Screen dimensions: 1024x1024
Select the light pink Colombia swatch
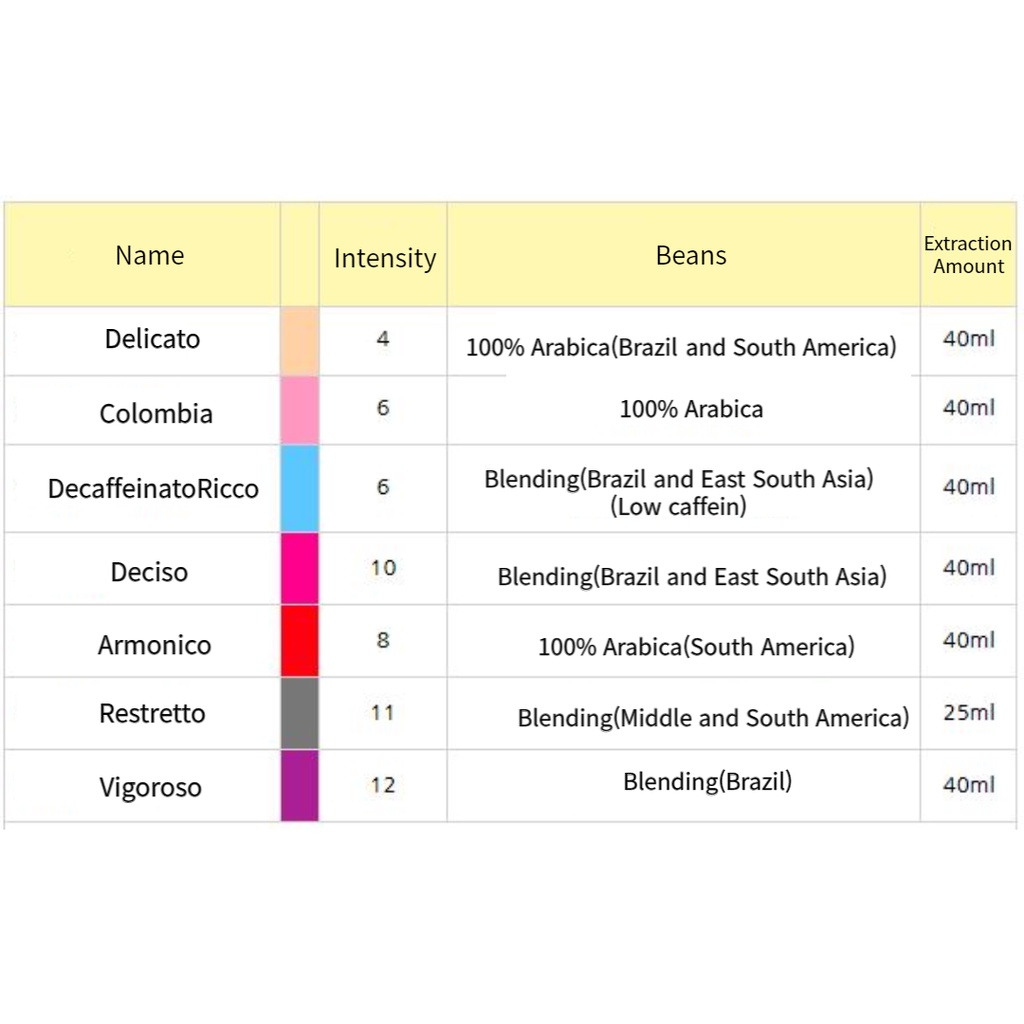pyautogui.click(x=300, y=410)
